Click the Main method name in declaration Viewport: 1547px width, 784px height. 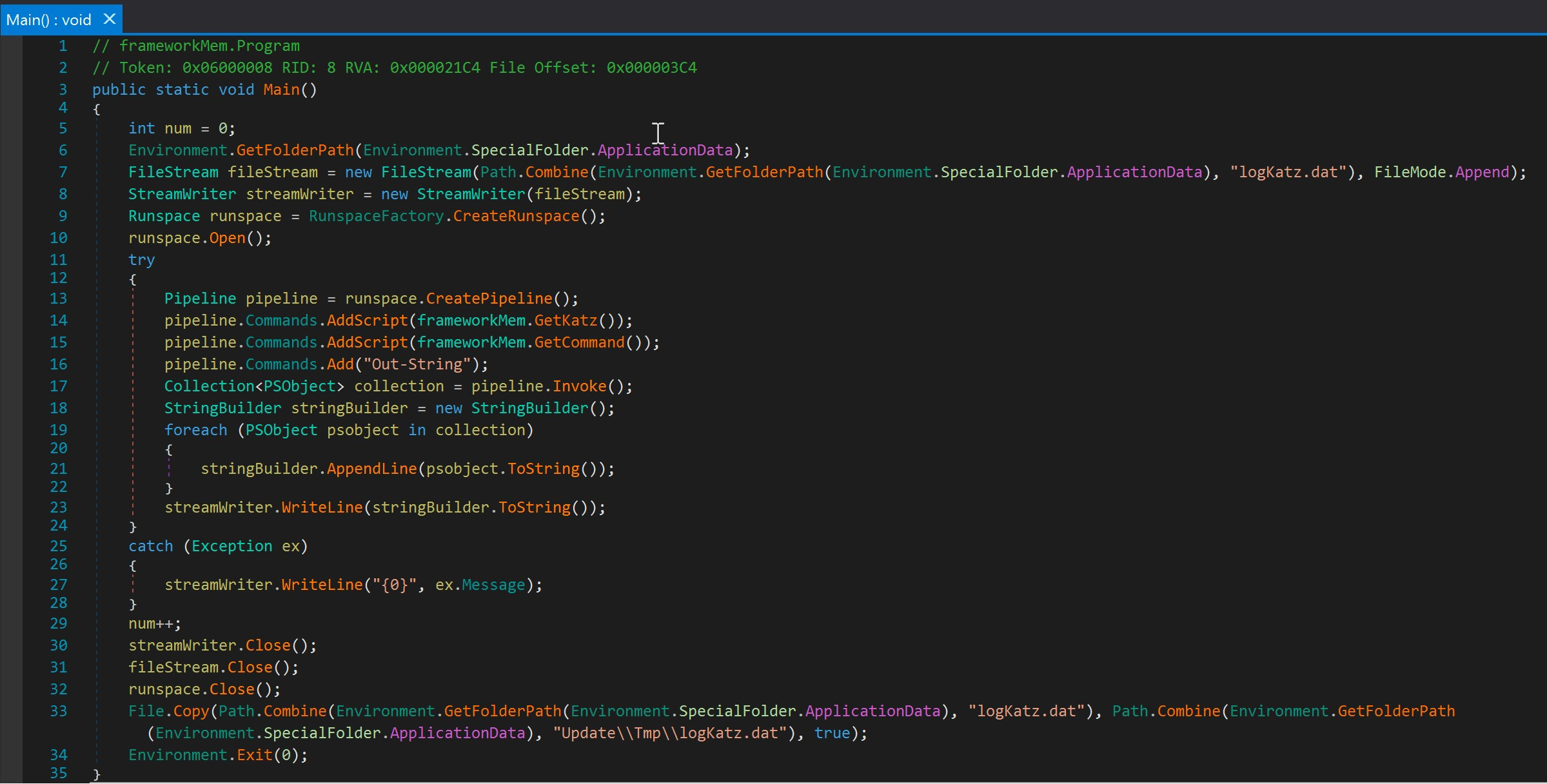[x=281, y=90]
